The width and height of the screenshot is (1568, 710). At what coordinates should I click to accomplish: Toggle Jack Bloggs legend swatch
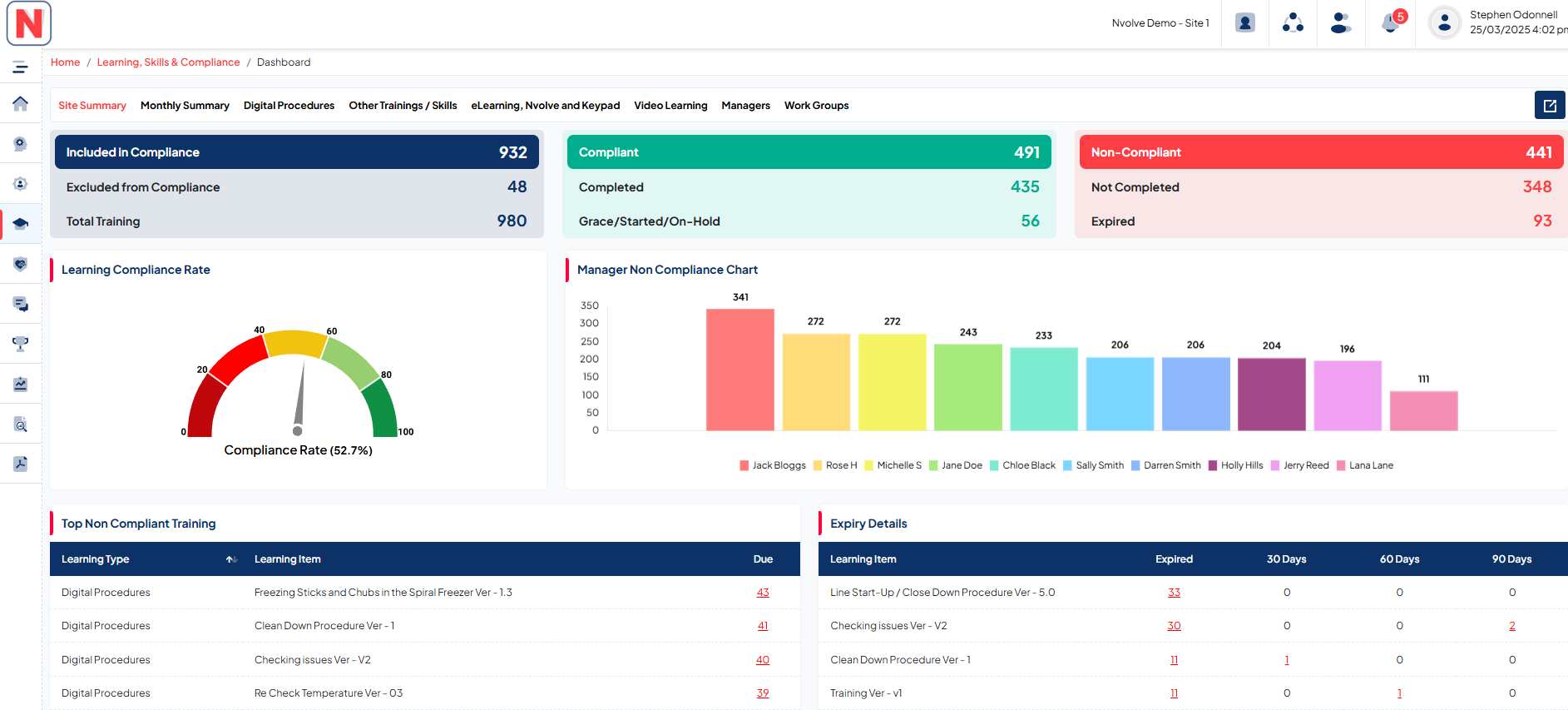pyautogui.click(x=744, y=465)
